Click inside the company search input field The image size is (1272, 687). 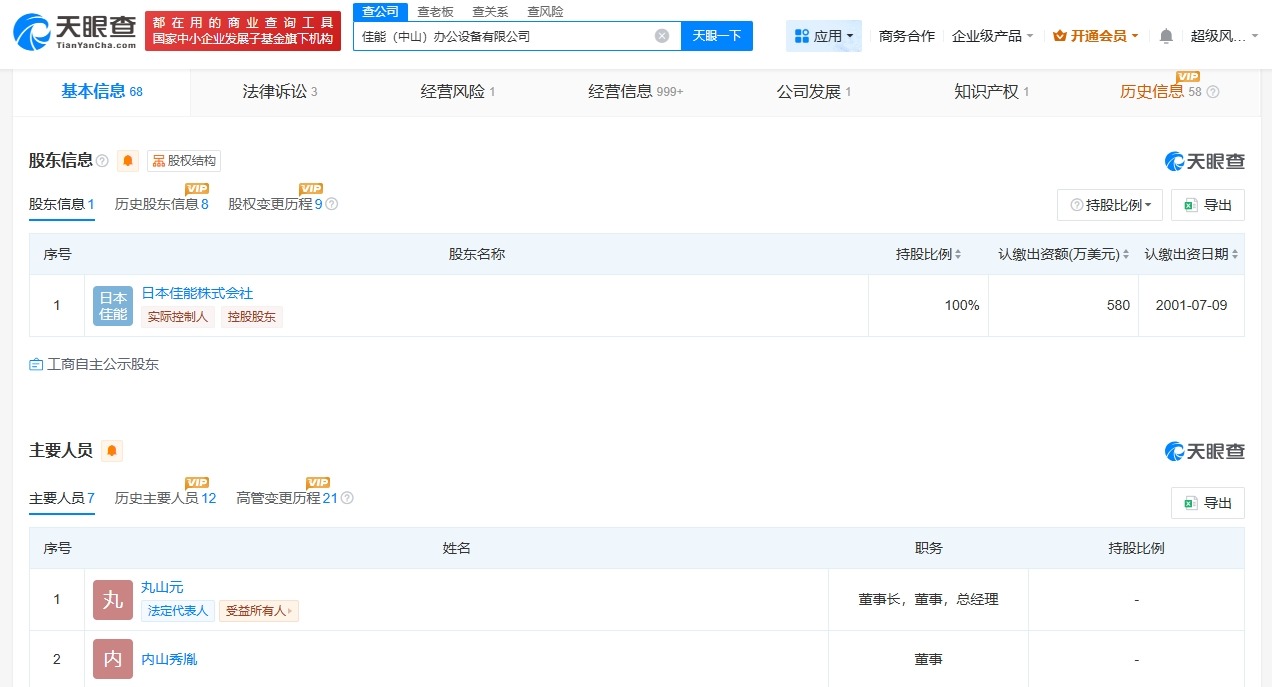pyautogui.click(x=500, y=34)
